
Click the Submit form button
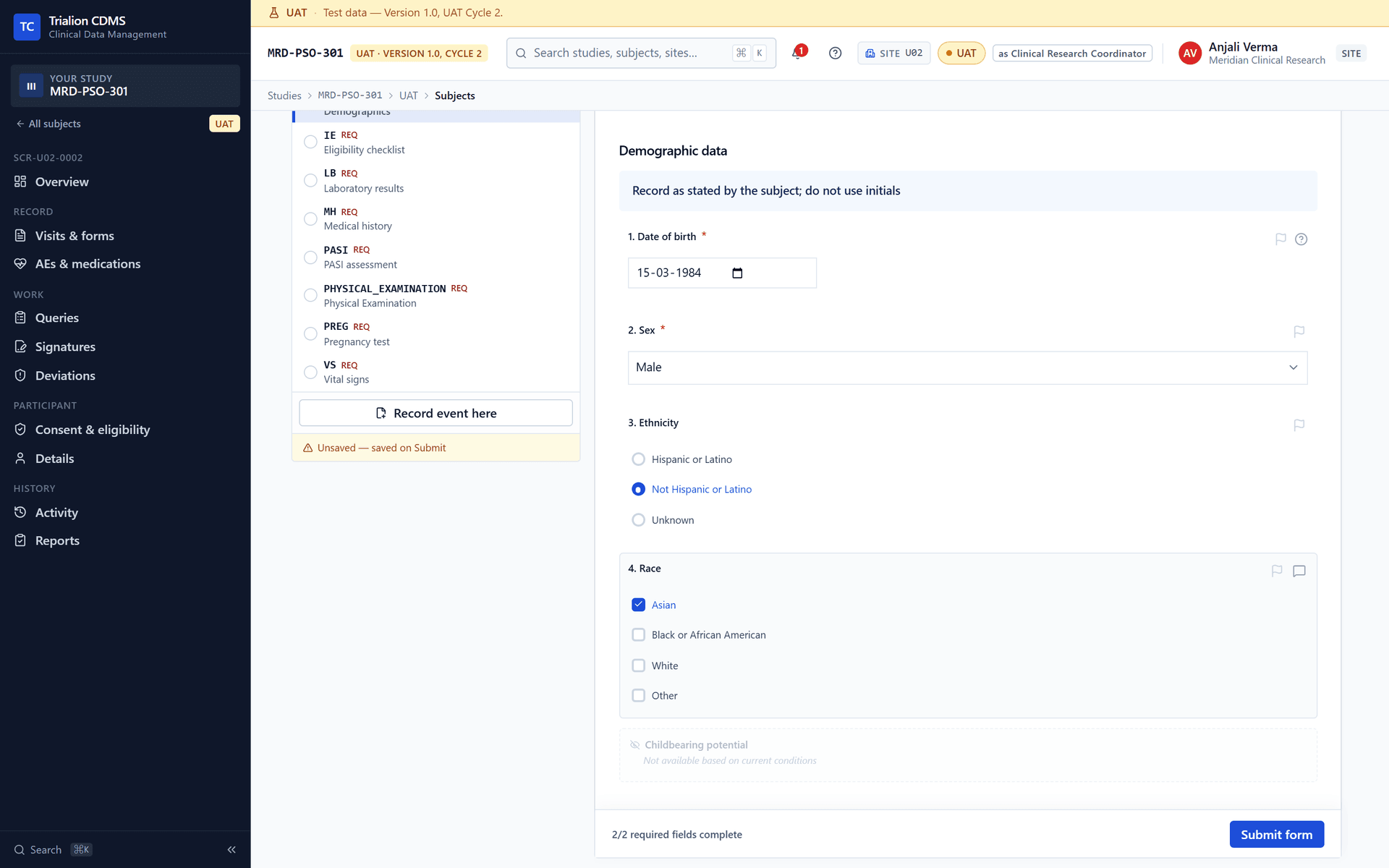click(x=1276, y=834)
